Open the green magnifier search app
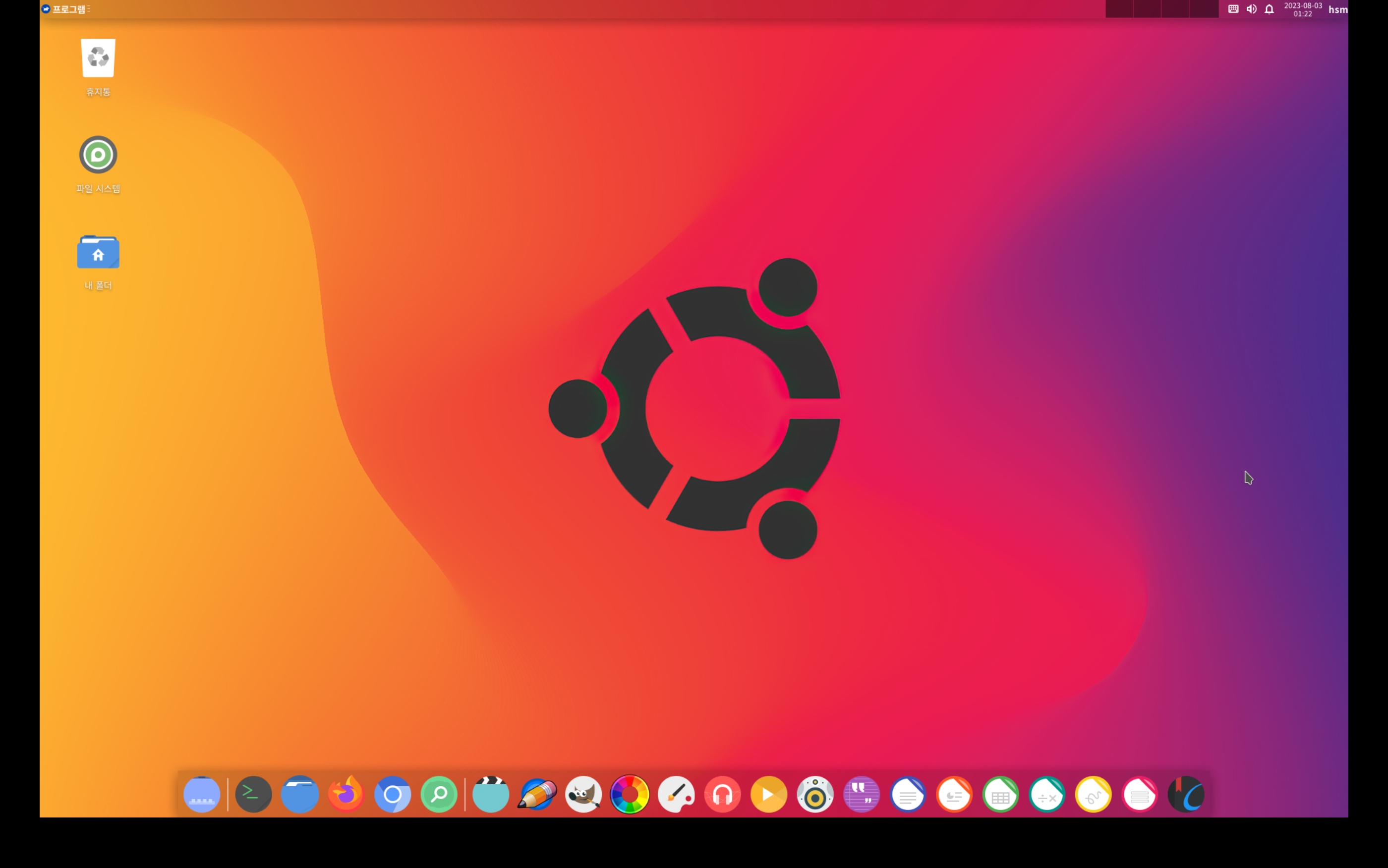 439,795
